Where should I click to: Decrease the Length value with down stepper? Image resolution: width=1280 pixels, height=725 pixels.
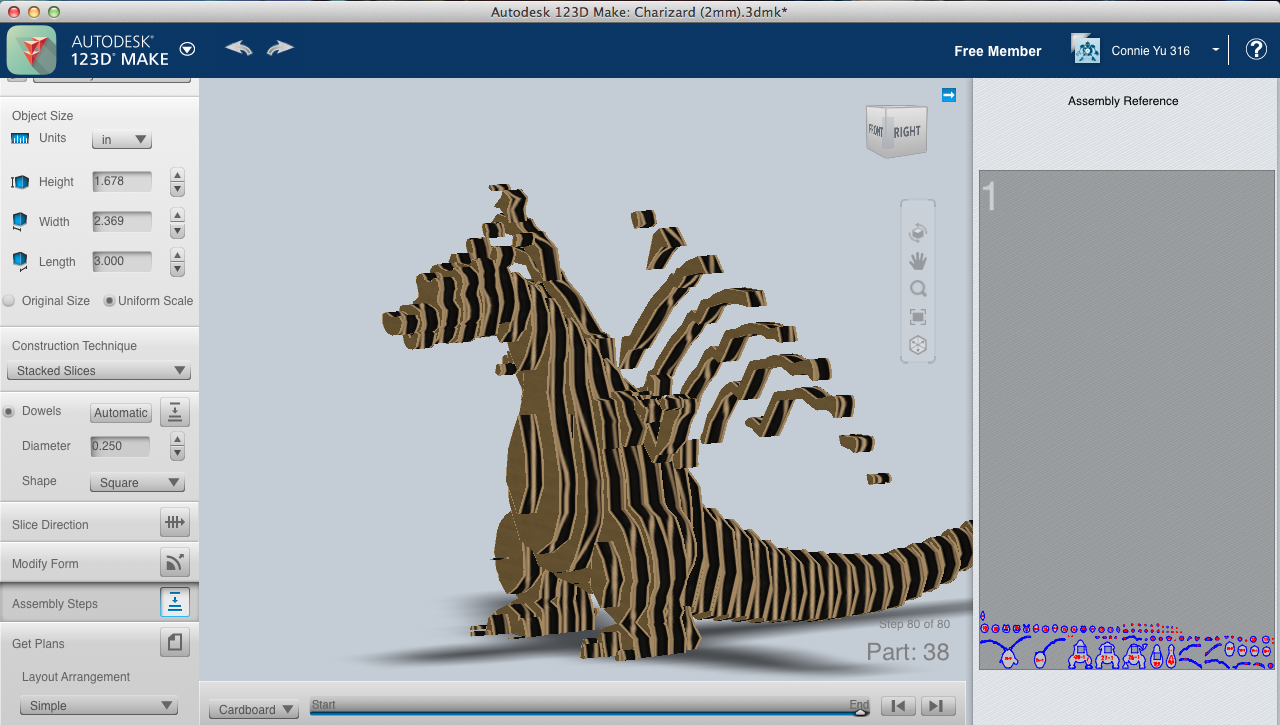click(177, 269)
